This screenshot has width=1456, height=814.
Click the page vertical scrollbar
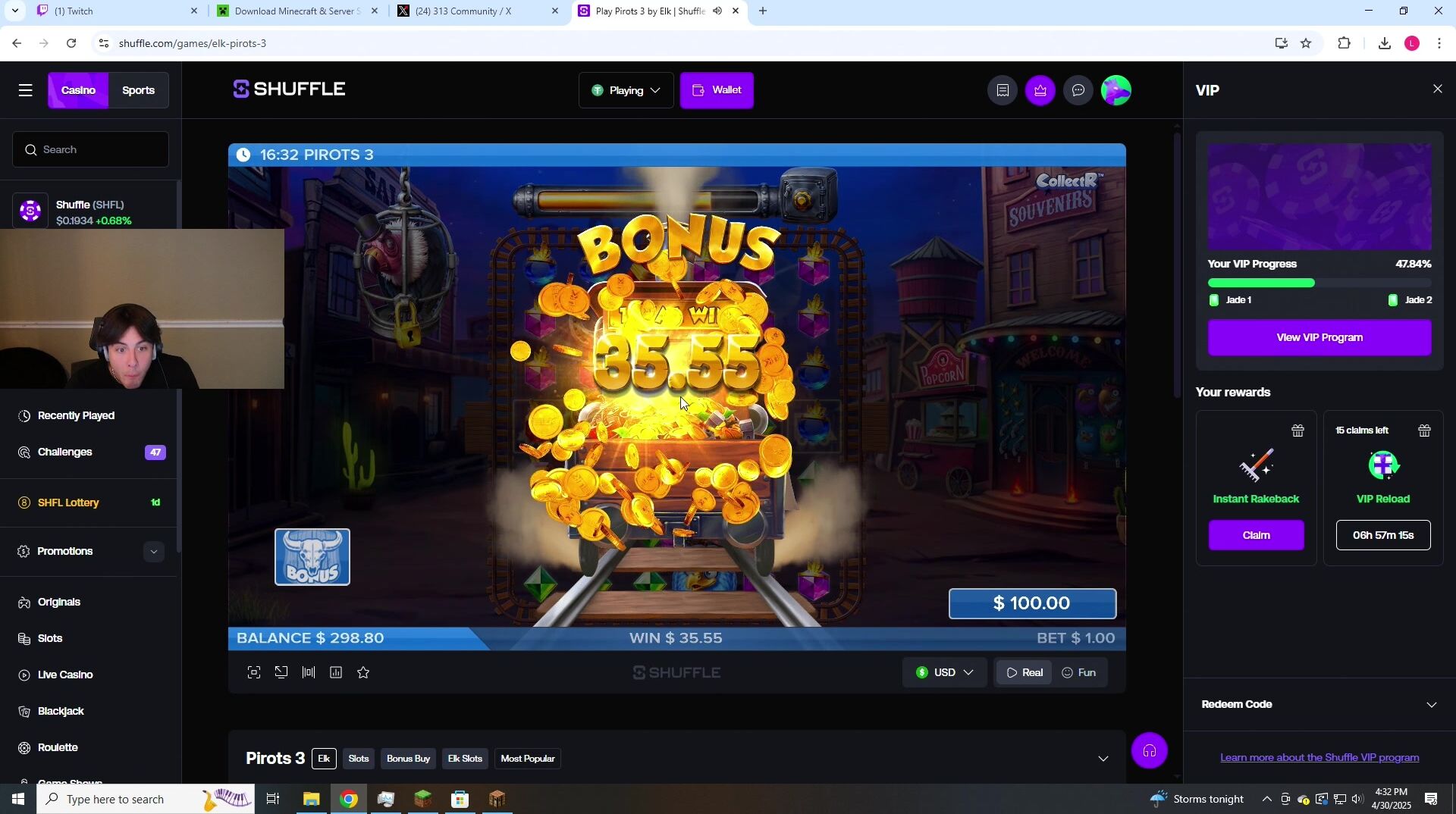click(1177, 265)
